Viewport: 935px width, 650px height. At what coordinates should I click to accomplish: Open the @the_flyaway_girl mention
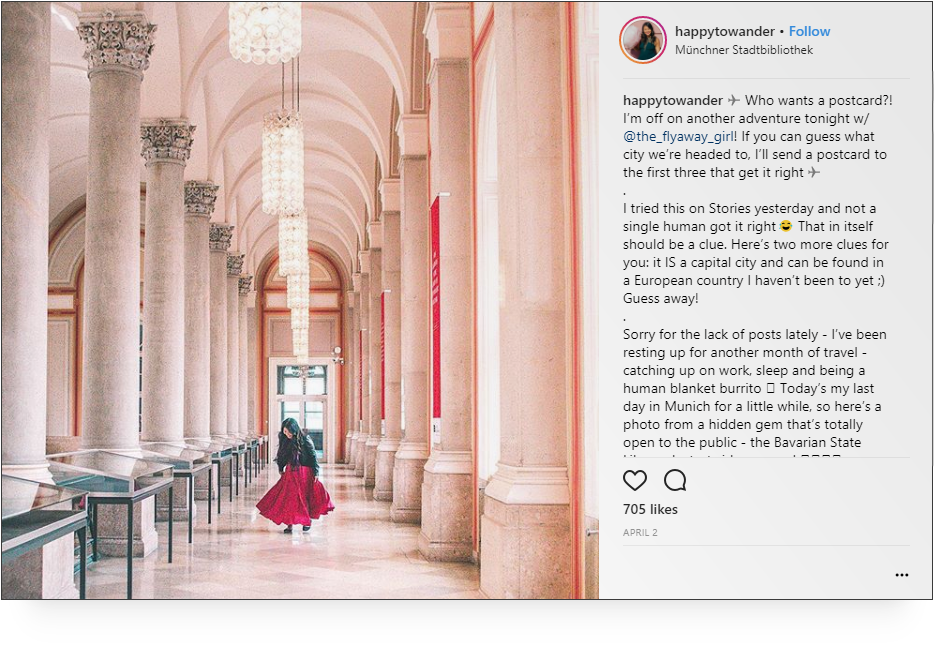679,137
